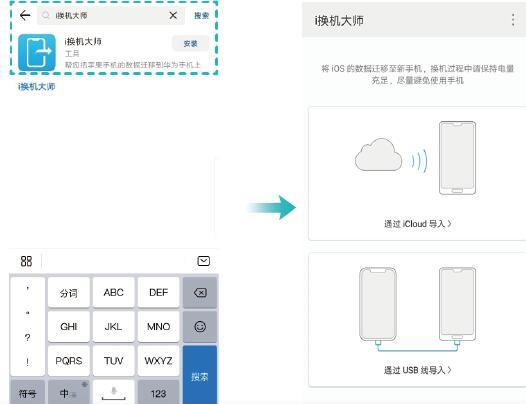Tap the 分词 key on the keyboard
Image resolution: width=526 pixels, height=404 pixels.
(x=69, y=293)
